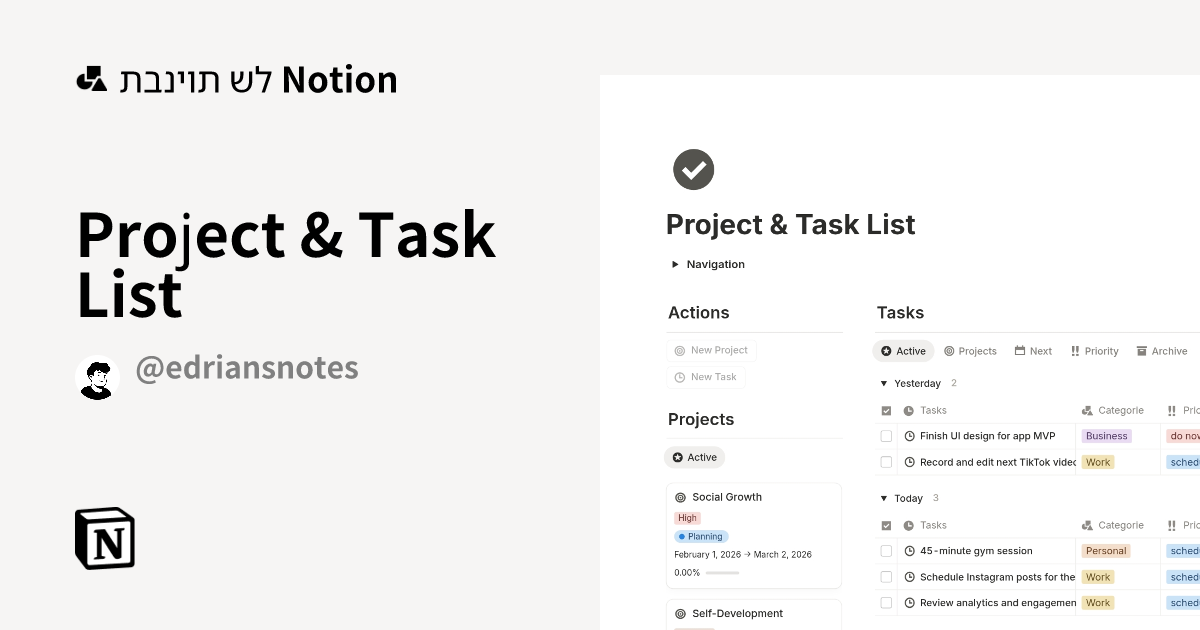Check off Finish UI design for app MVP

pyautogui.click(x=886, y=435)
